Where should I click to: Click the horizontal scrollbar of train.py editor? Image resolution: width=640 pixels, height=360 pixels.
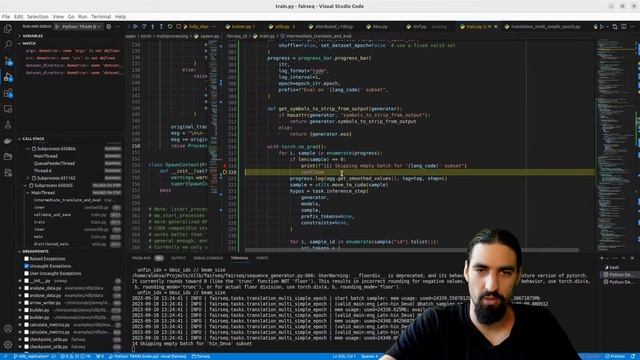[411, 250]
